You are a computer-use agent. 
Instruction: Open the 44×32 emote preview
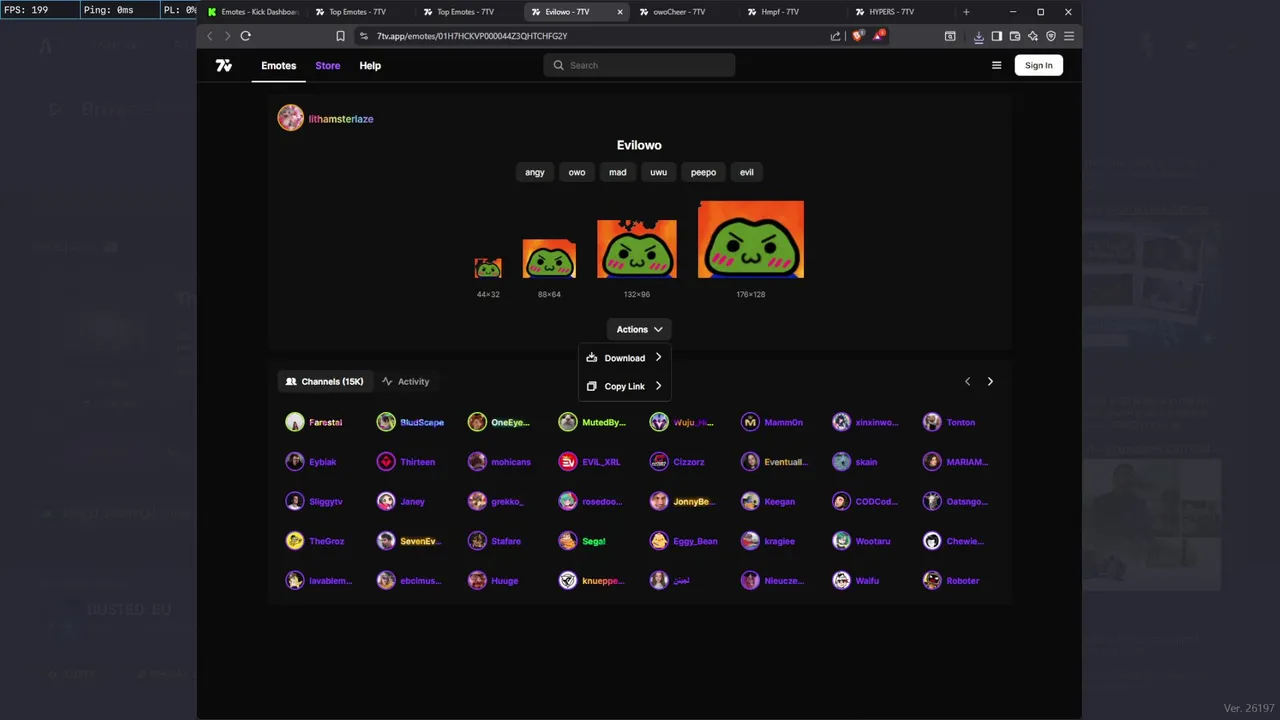pos(488,268)
